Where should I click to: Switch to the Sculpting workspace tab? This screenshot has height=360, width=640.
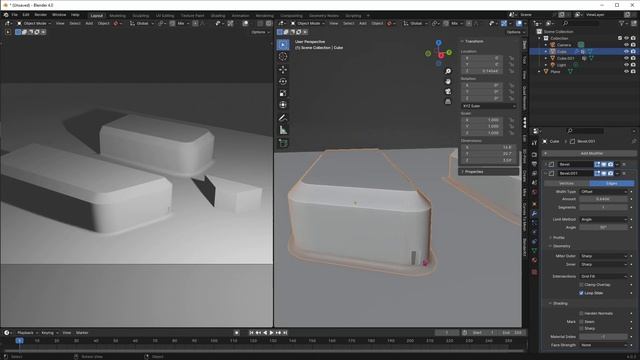[140, 16]
